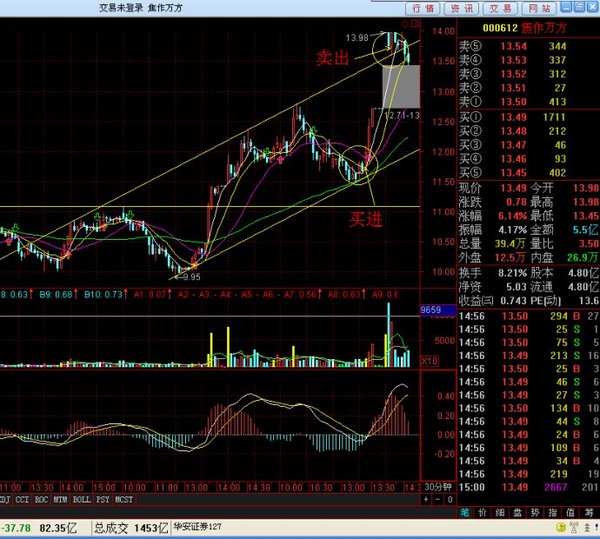Image resolution: width=600 pixels, height=539 pixels.
Task: Toggle the X10 volume scale indicator
Action: (x=429, y=360)
